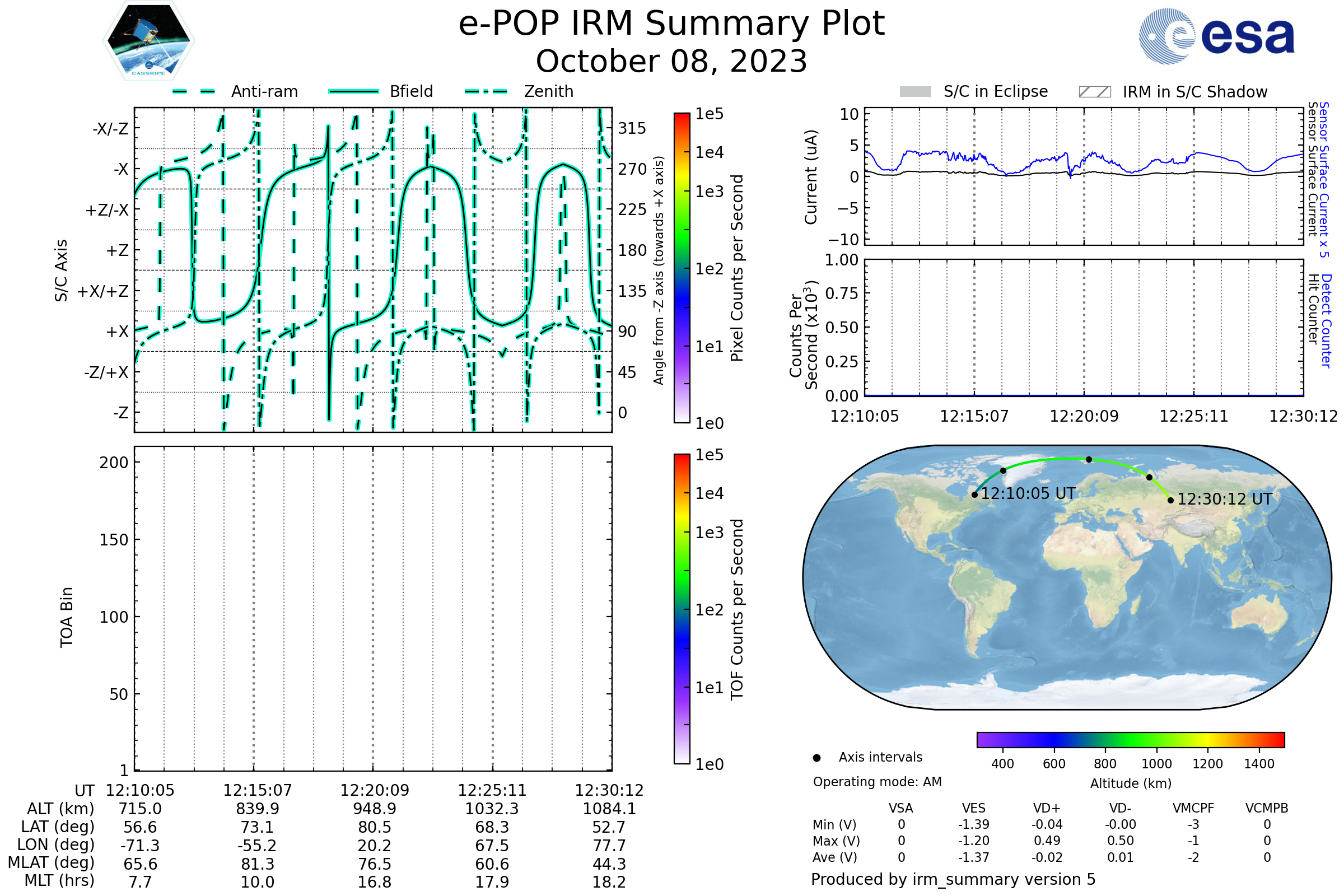Click the VMCPF column header

tap(1193, 808)
